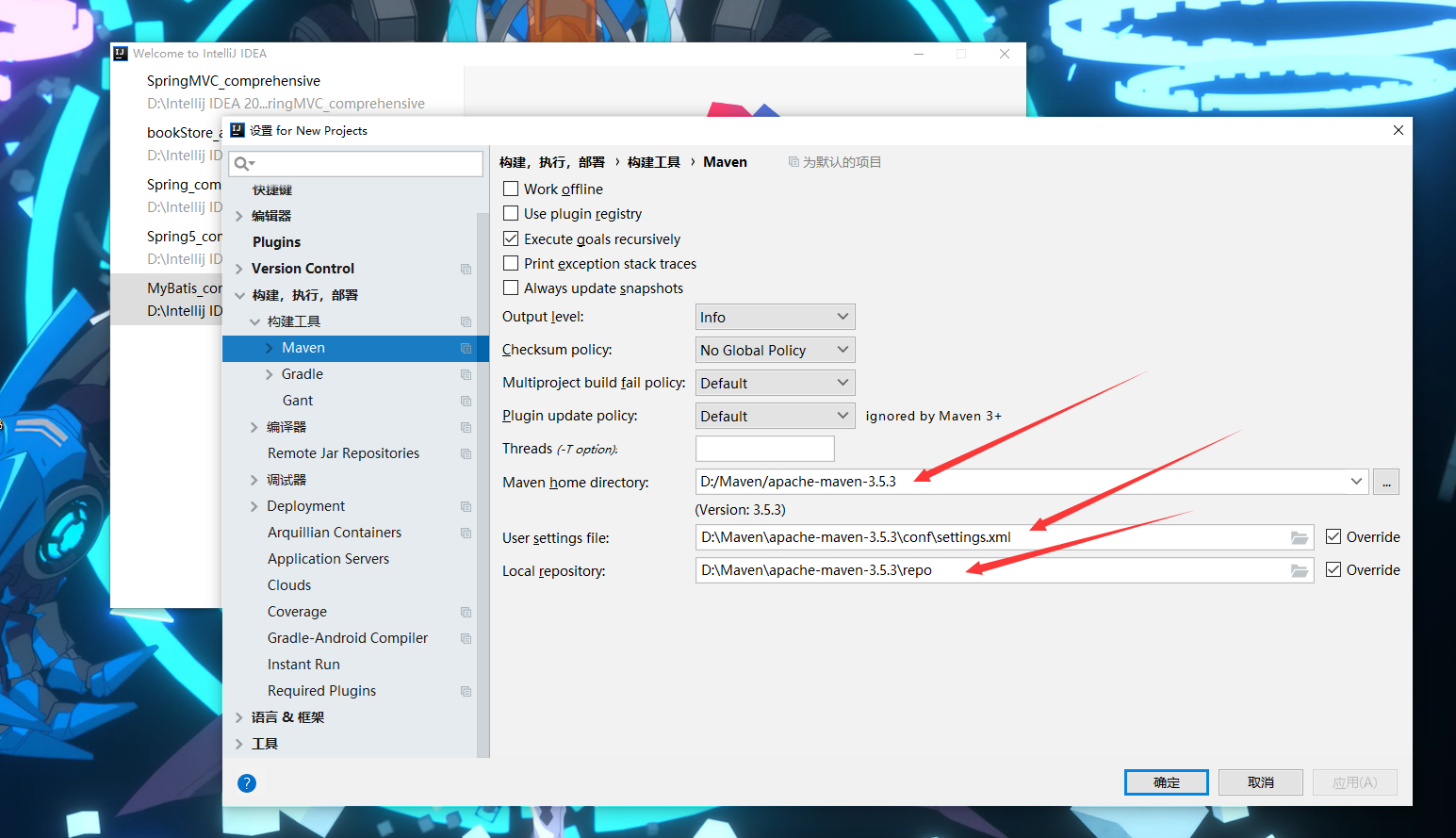Click the help question mark icon
The image size is (1456, 838).
point(247,783)
